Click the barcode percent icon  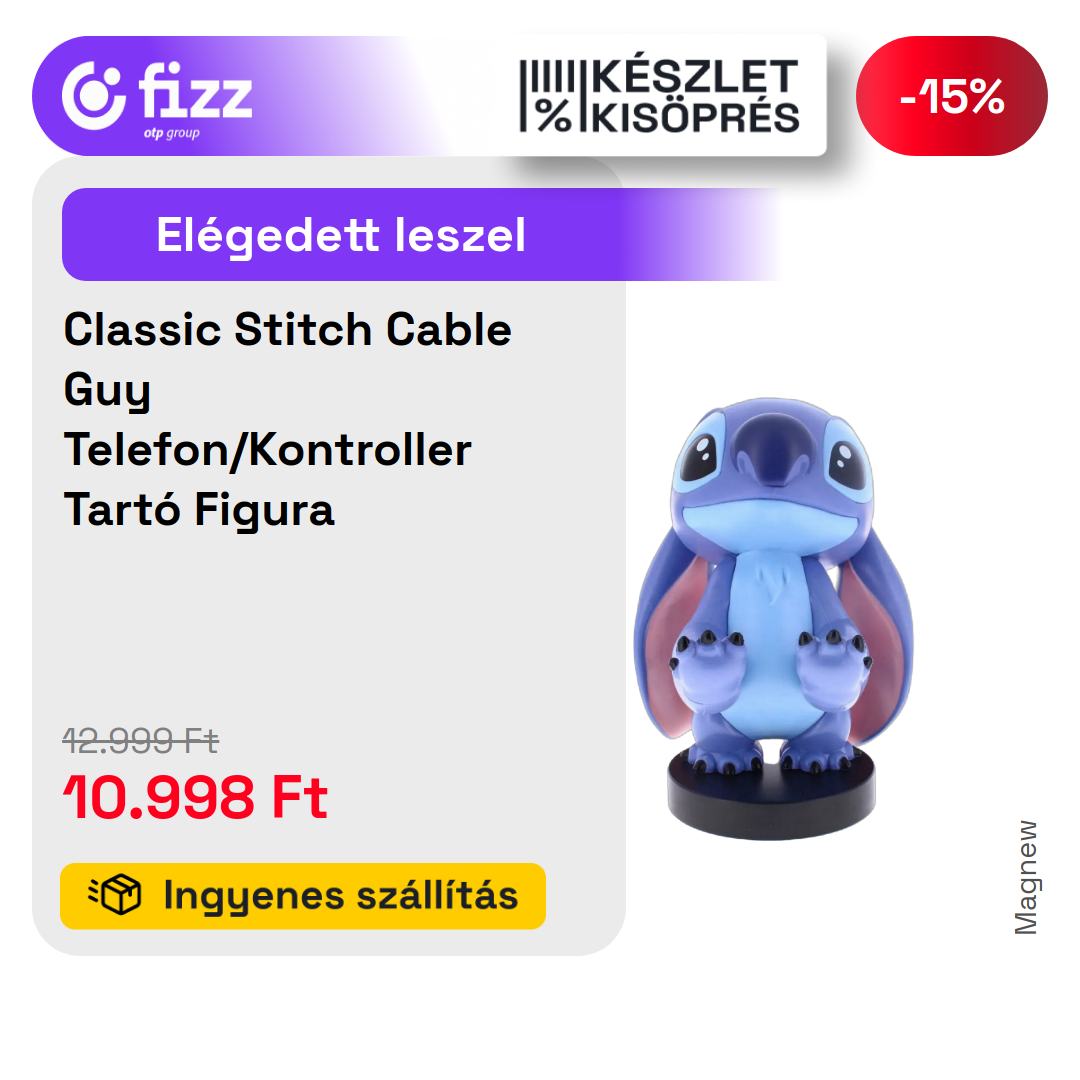coord(547,96)
